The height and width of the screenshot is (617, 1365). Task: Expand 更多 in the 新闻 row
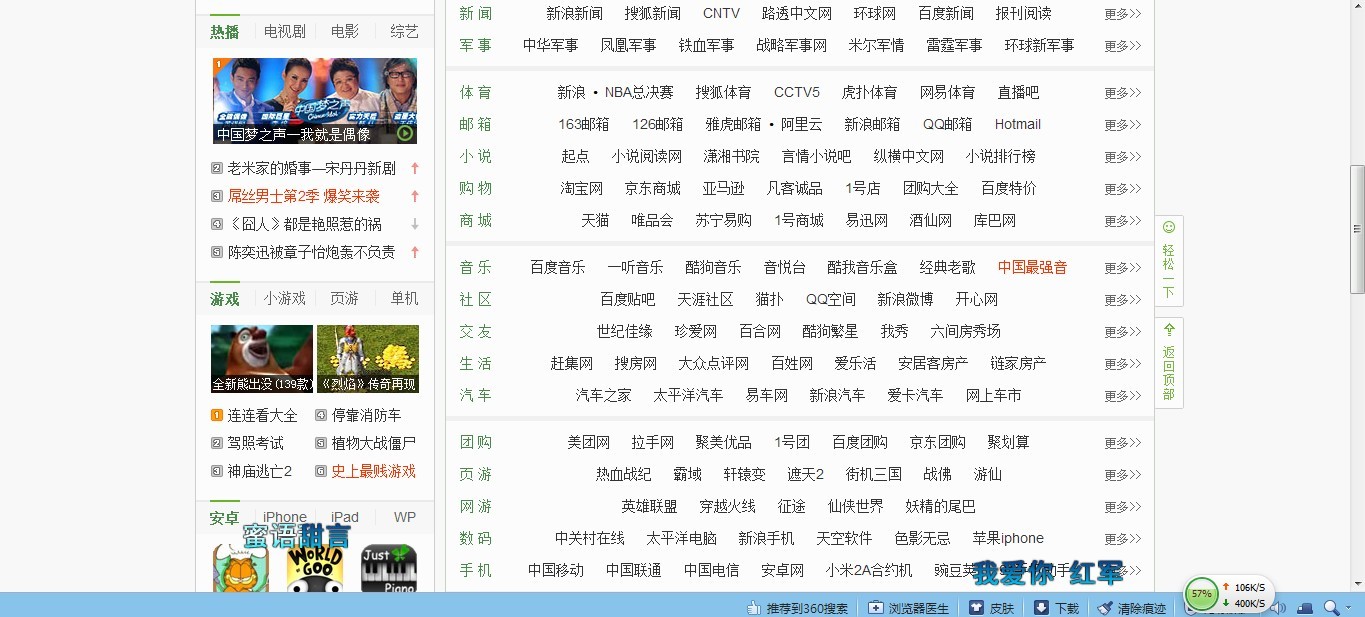coord(1123,14)
